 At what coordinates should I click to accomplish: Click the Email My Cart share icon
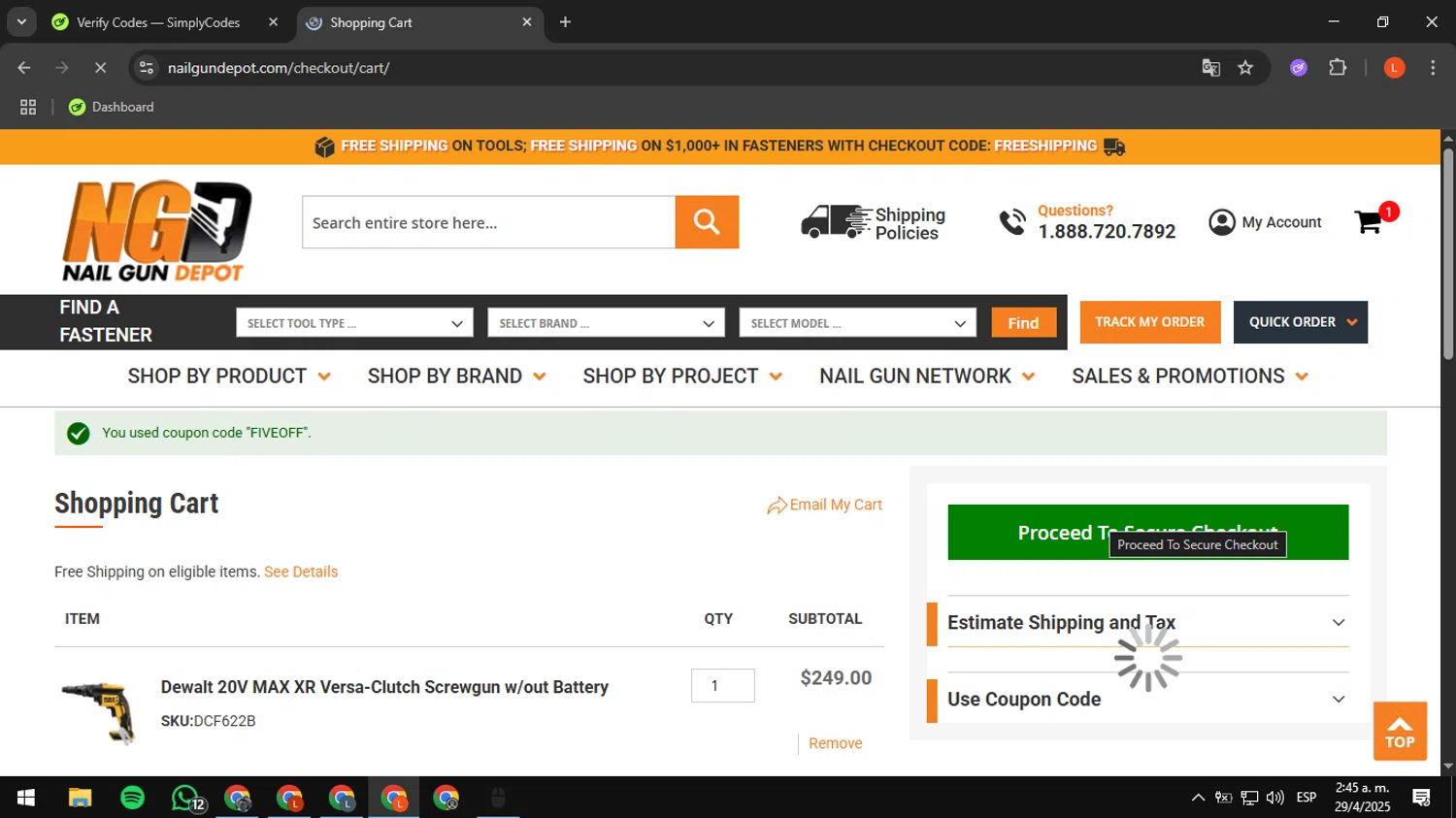tap(777, 506)
